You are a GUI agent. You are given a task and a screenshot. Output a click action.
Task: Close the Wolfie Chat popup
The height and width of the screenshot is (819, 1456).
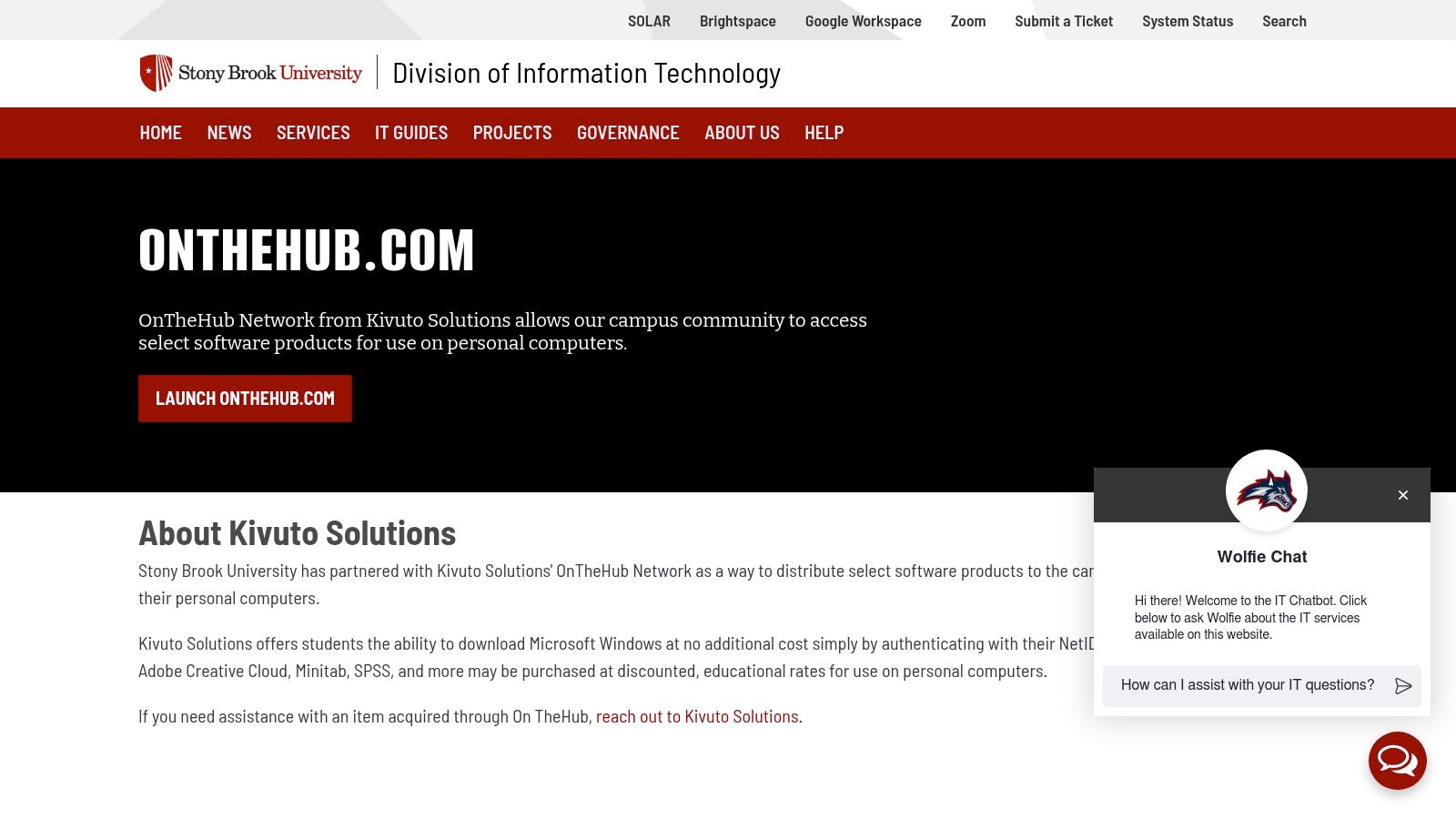[1402, 495]
